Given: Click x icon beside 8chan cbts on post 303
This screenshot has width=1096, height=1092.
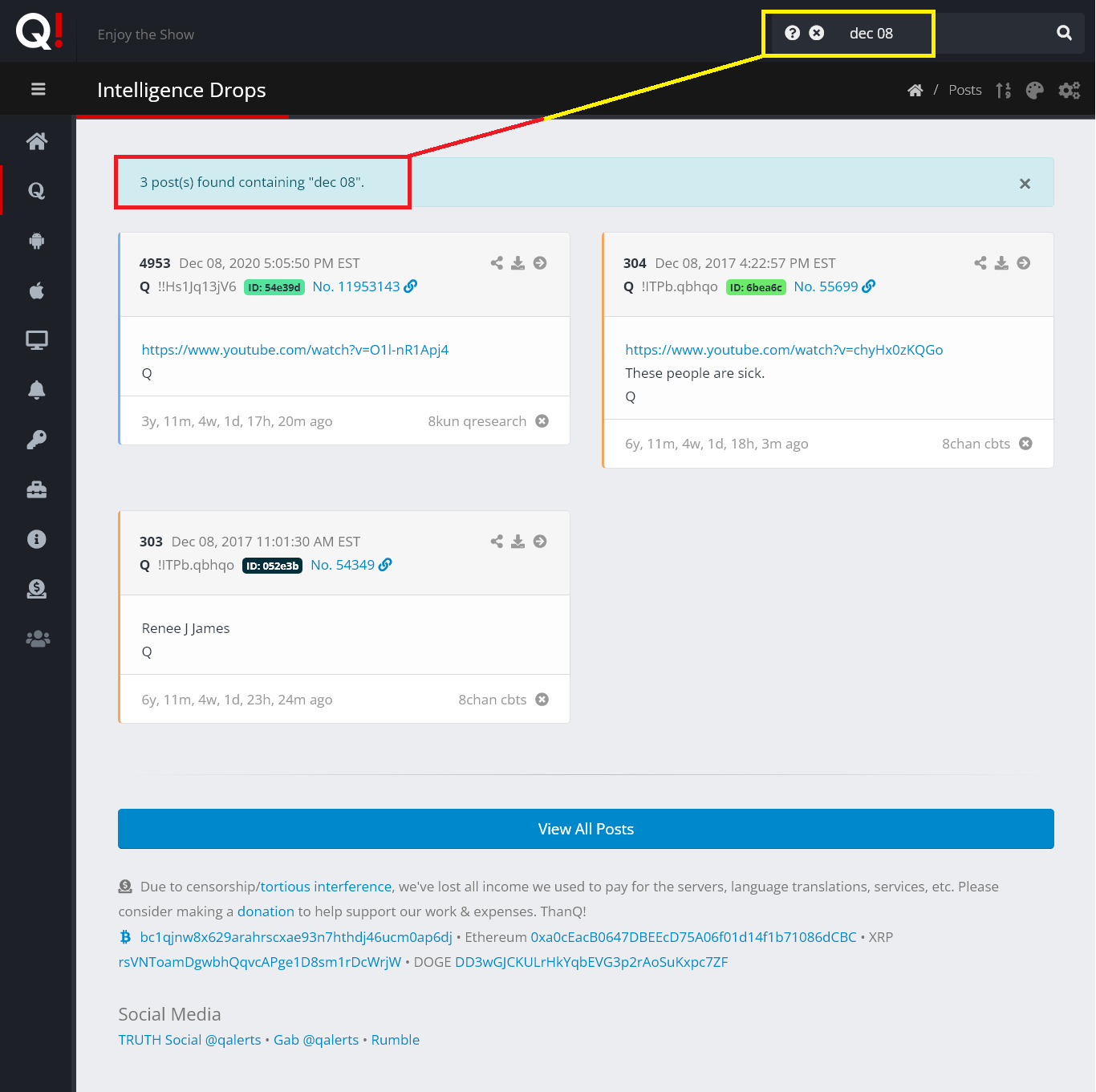Looking at the screenshot, I should [542, 700].
